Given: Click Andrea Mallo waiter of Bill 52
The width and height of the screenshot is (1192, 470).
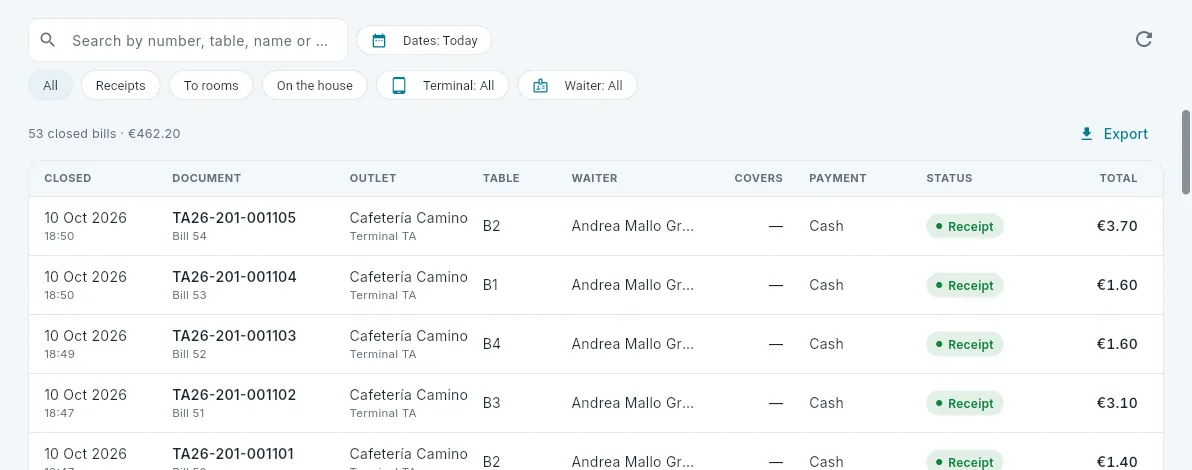Looking at the screenshot, I should (632, 344).
